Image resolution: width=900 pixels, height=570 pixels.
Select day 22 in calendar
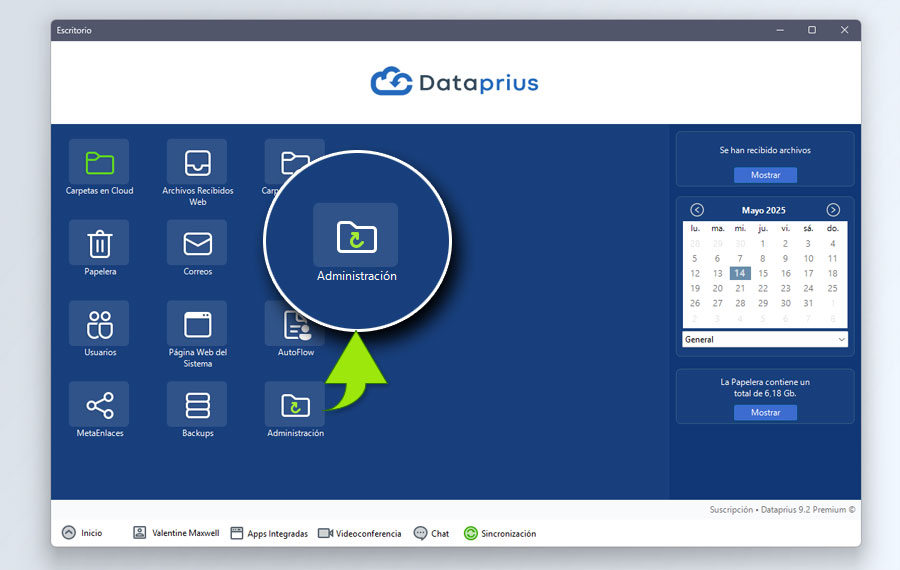763,288
